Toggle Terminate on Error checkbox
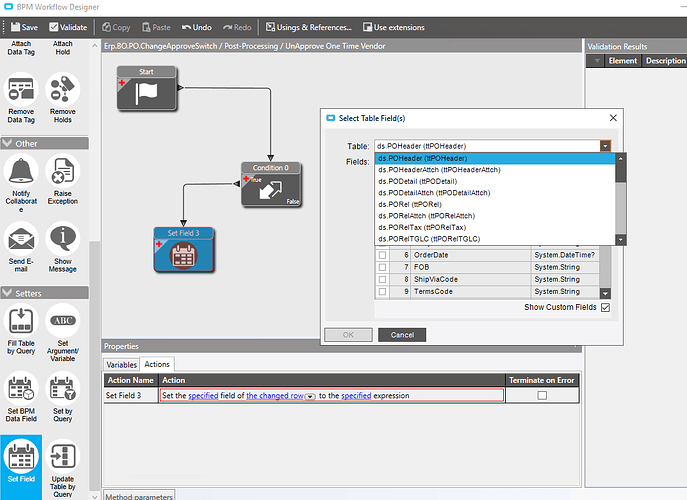Image resolution: width=687 pixels, height=500 pixels. [x=542, y=395]
